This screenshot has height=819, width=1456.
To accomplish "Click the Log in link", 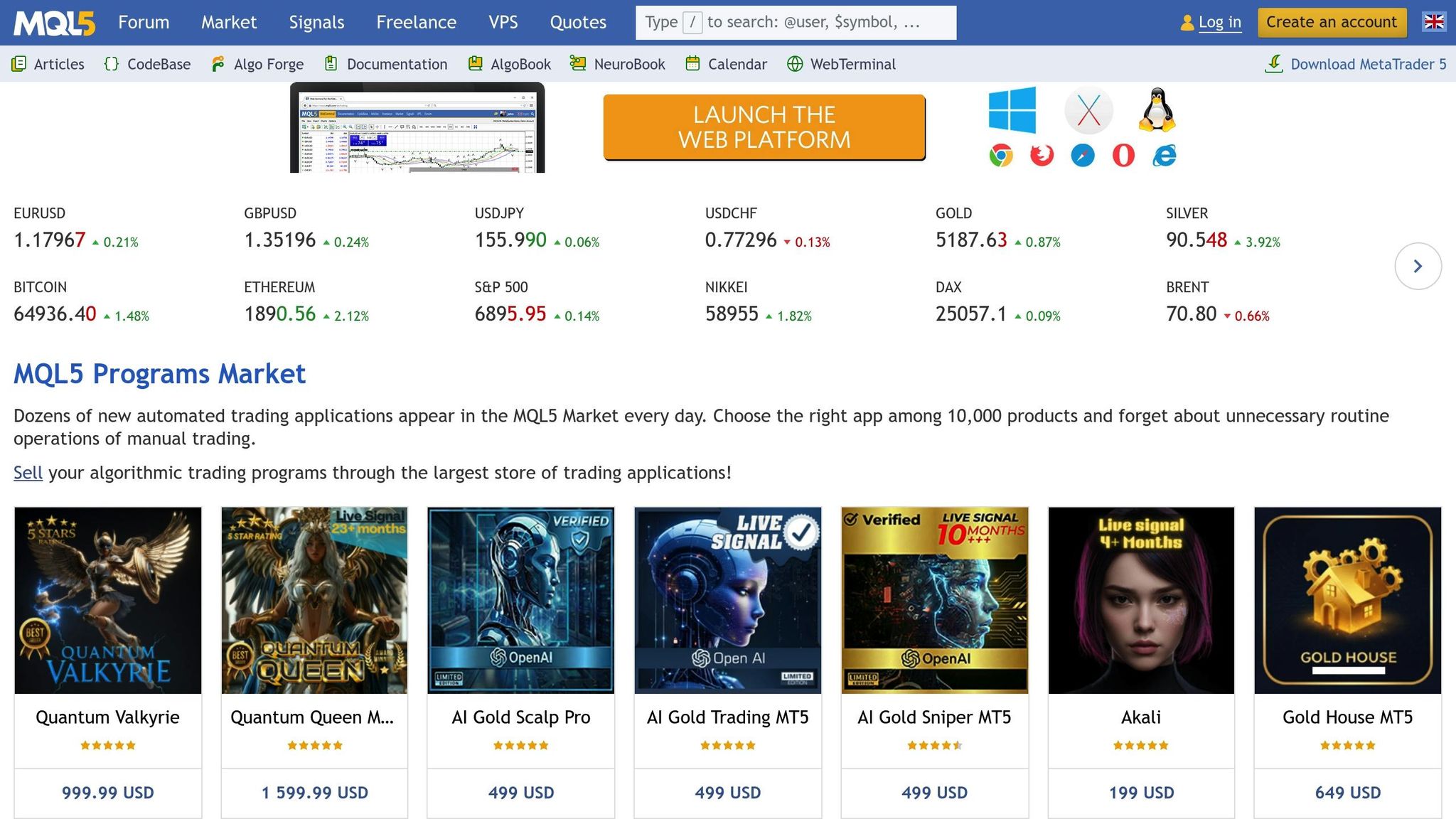I will click(x=1219, y=22).
